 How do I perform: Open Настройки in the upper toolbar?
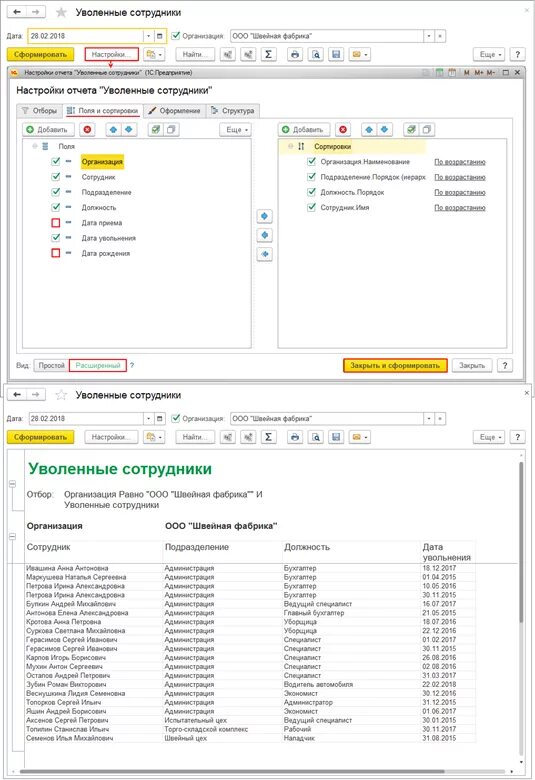click(111, 55)
